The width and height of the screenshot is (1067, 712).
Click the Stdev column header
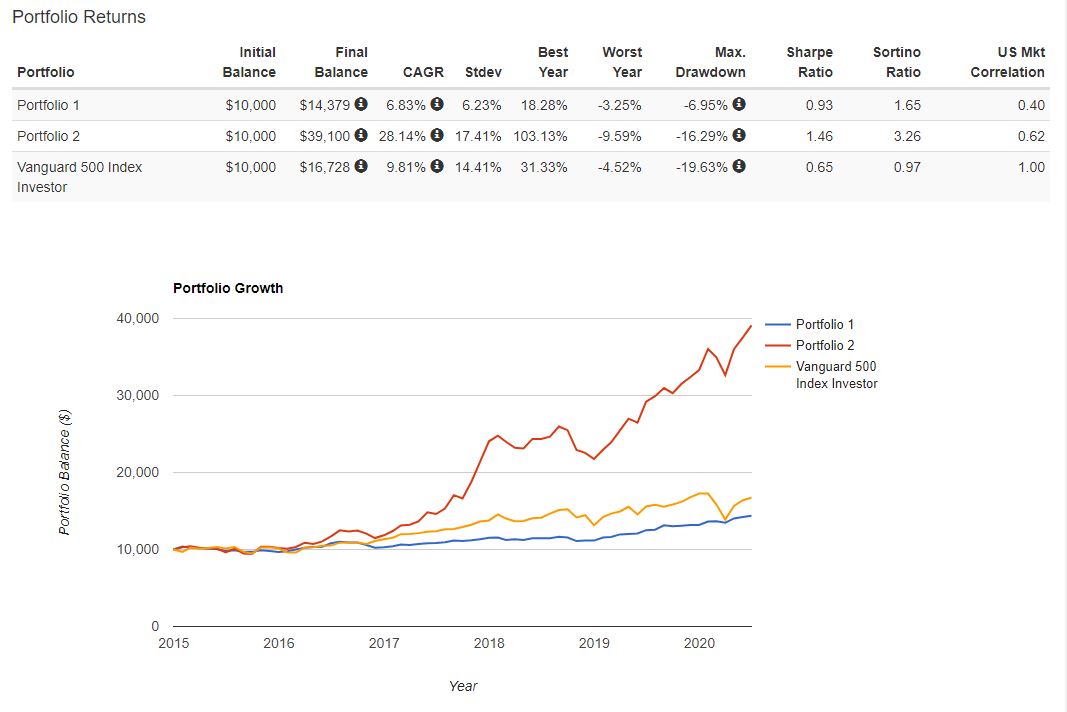(483, 72)
